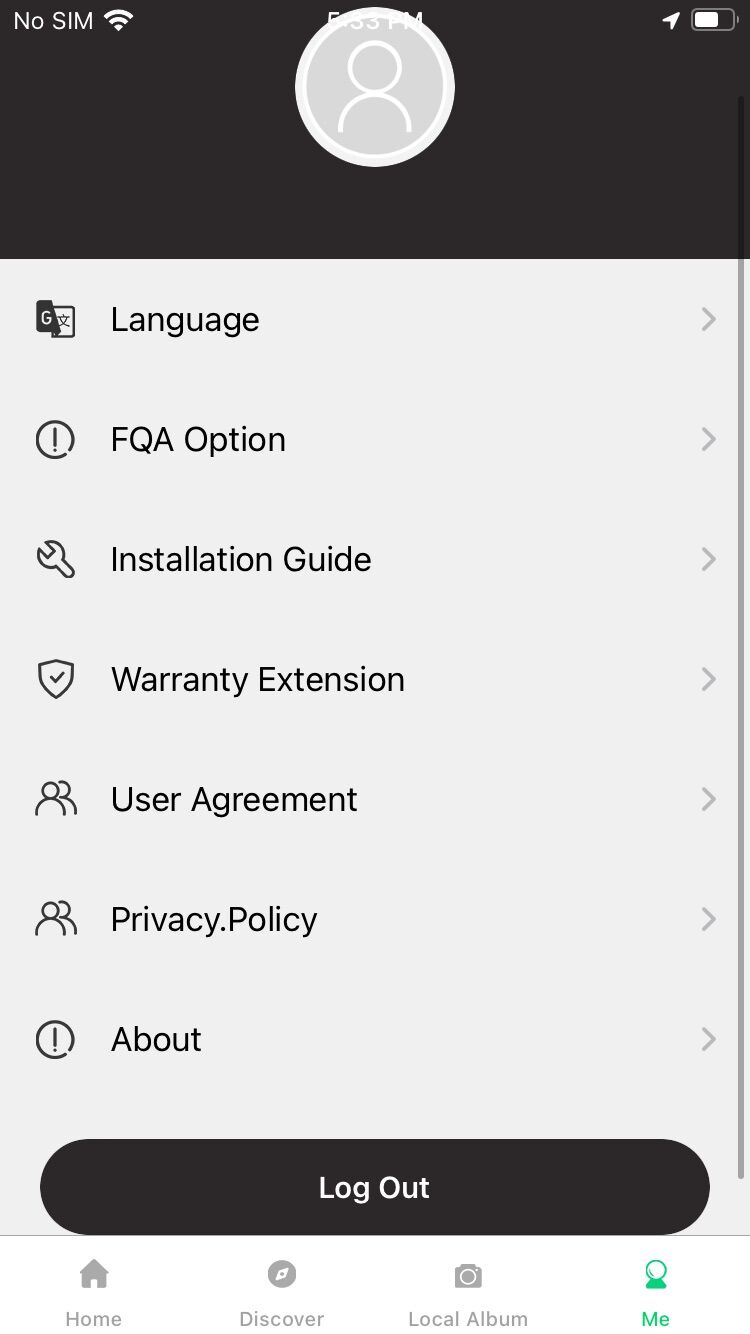Click the Warranty Extension shield icon
The width and height of the screenshot is (750, 1334).
pyautogui.click(x=56, y=679)
